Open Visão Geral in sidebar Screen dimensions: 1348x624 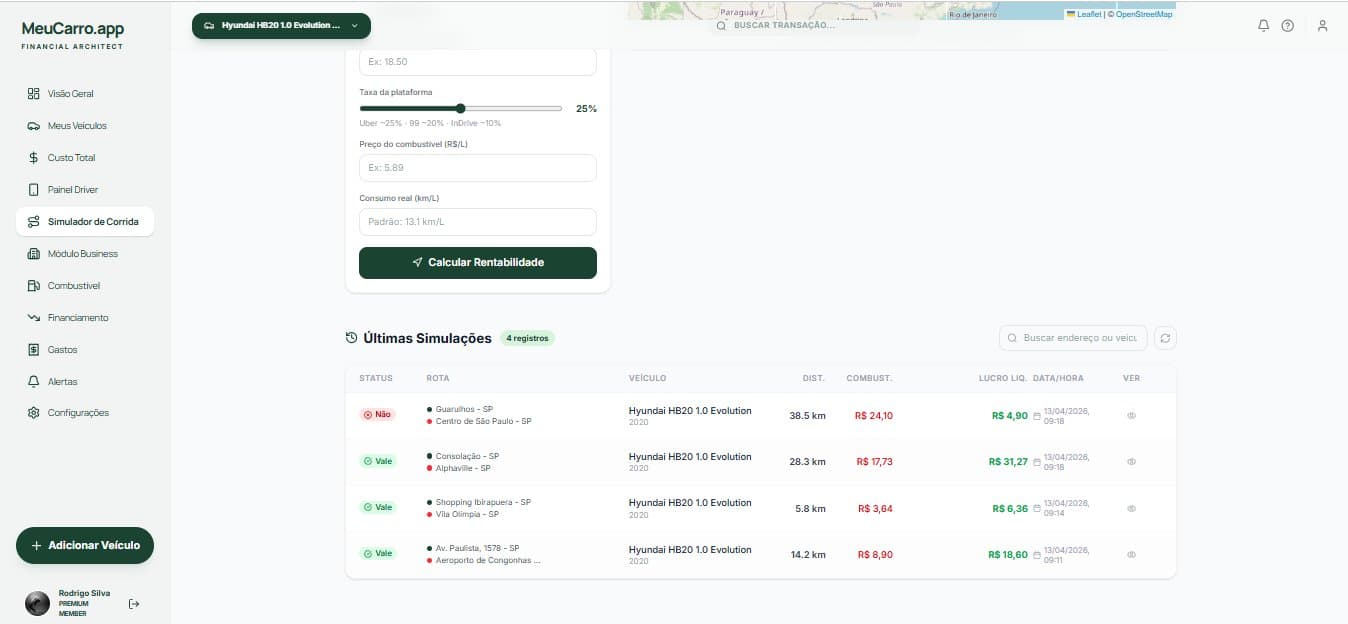click(71, 94)
